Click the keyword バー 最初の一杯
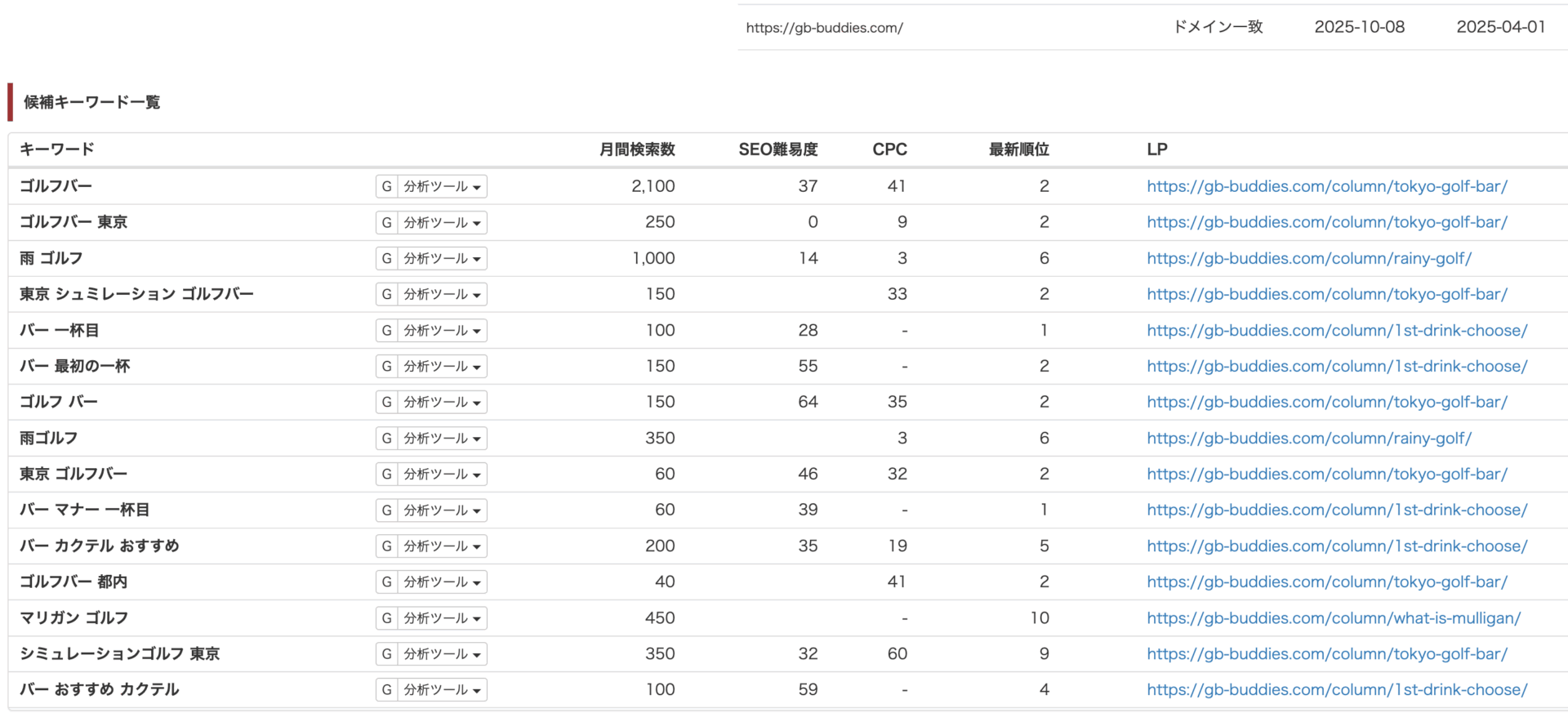Screen dimensions: 1568x713 [75, 366]
